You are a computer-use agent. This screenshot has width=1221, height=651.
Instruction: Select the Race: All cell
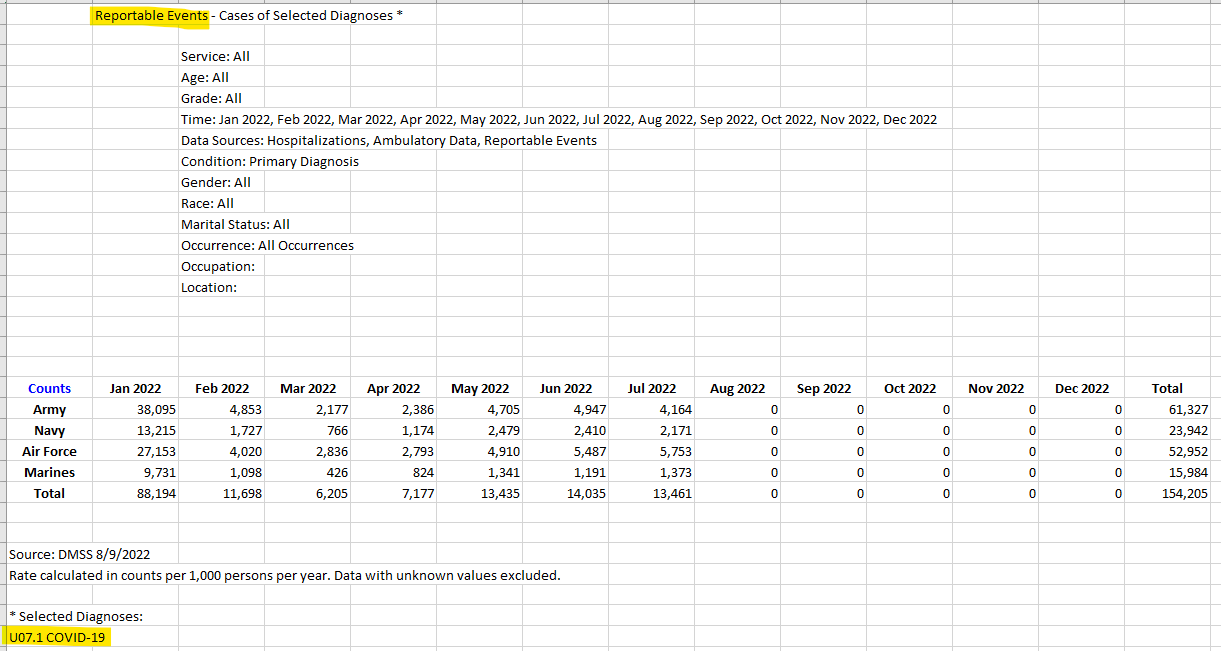click(x=207, y=203)
